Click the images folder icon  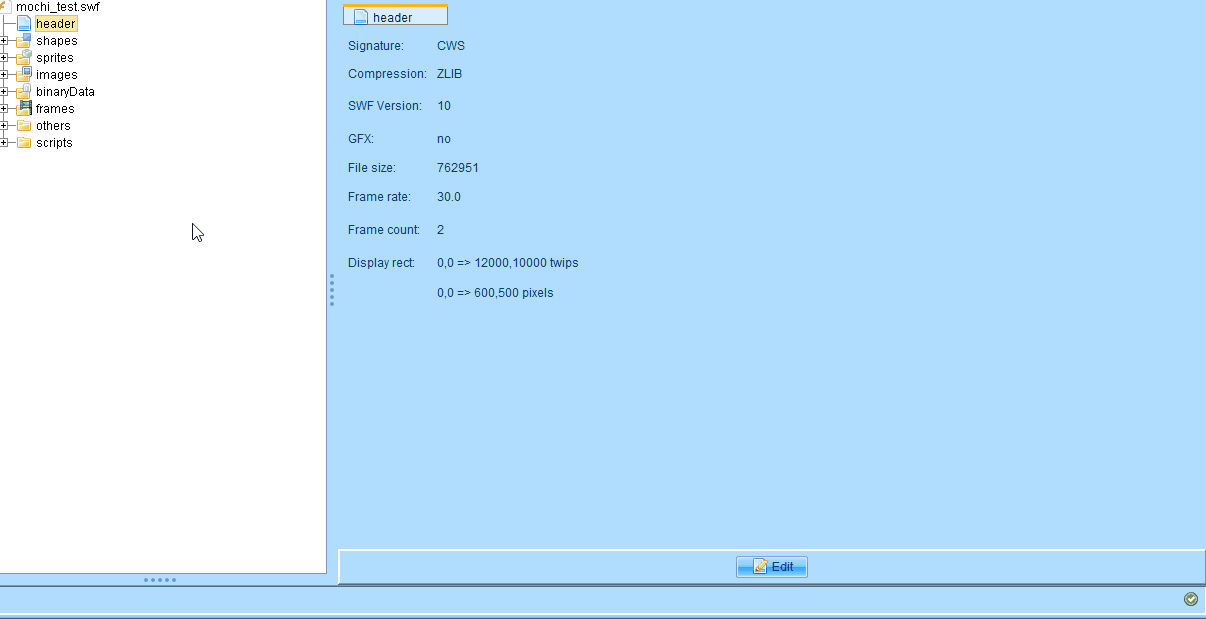[x=24, y=75]
